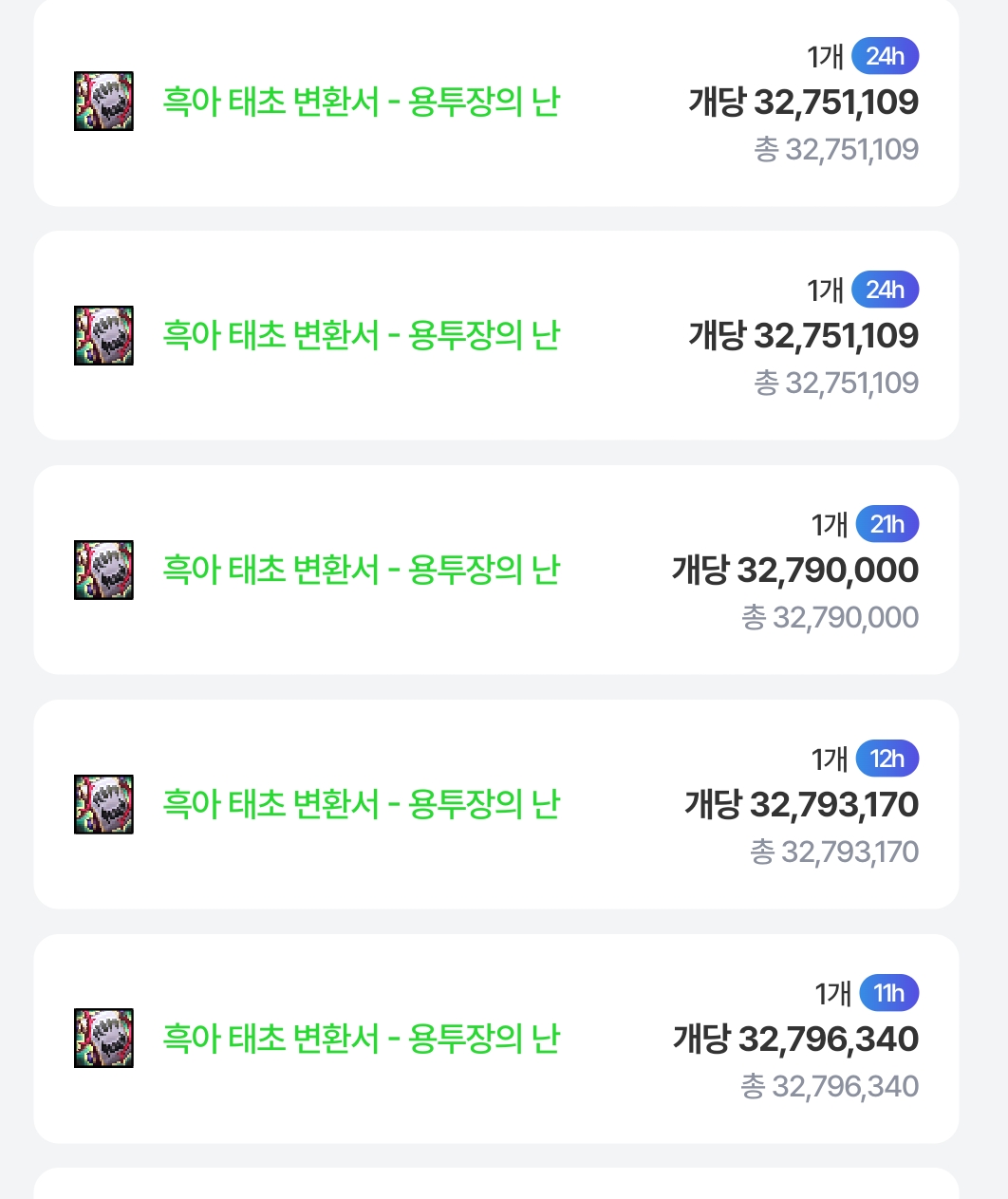Click the item icon in the 21h listing
The image size is (1008, 1199).
(x=103, y=570)
